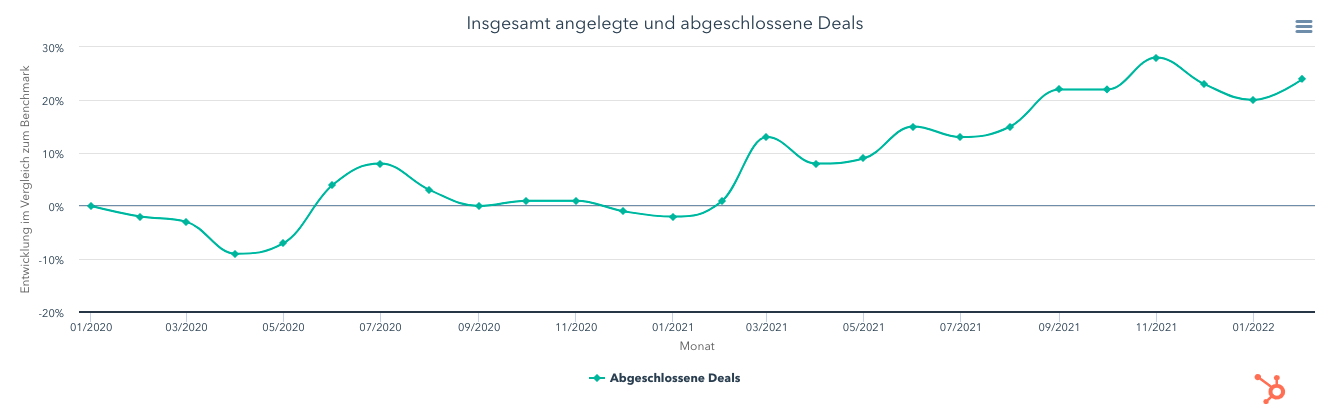Toggle the Abgeschlossene Deals legend series
Screen dimensions: 1325x415
[x=675, y=378]
